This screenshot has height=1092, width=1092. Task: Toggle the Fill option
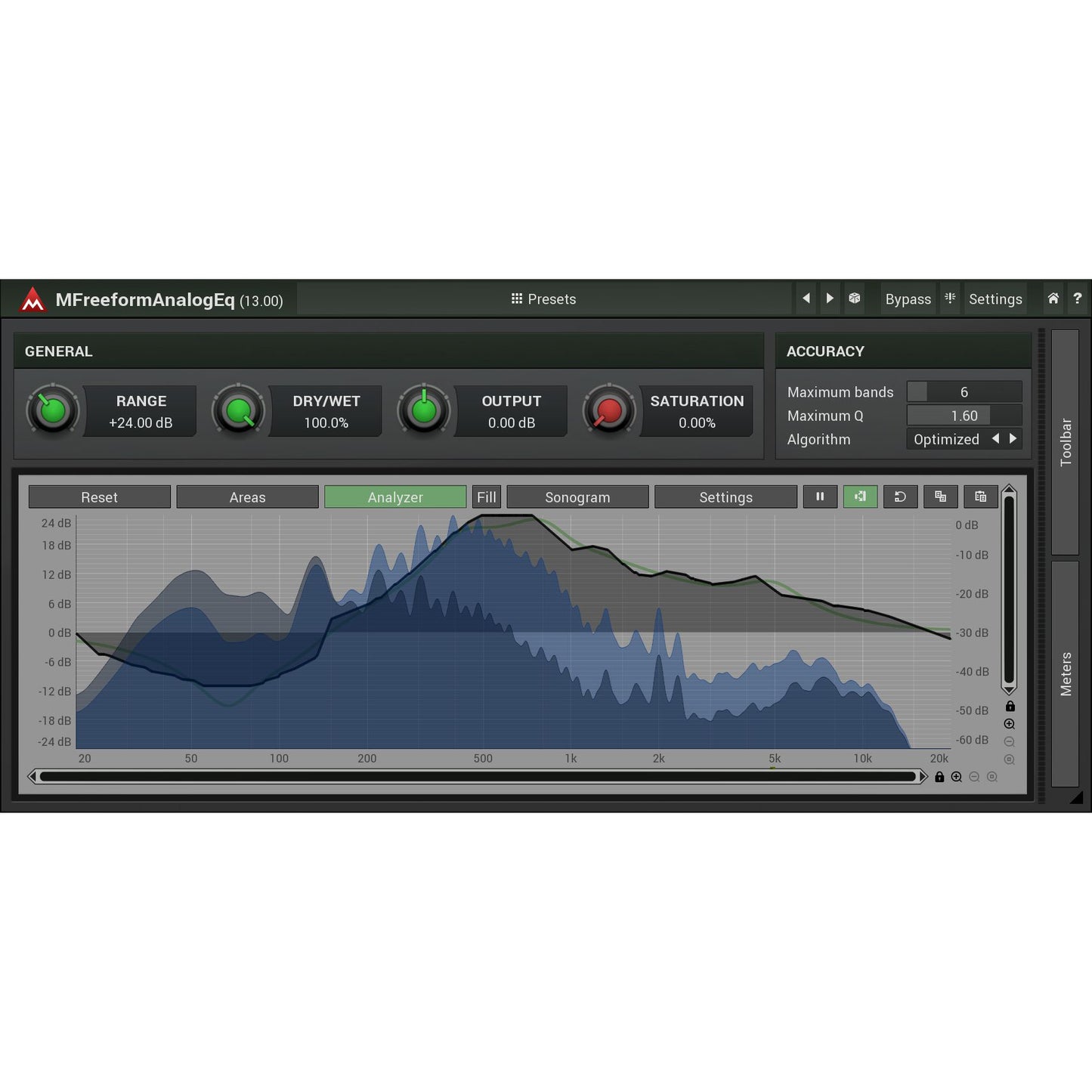pos(487,497)
